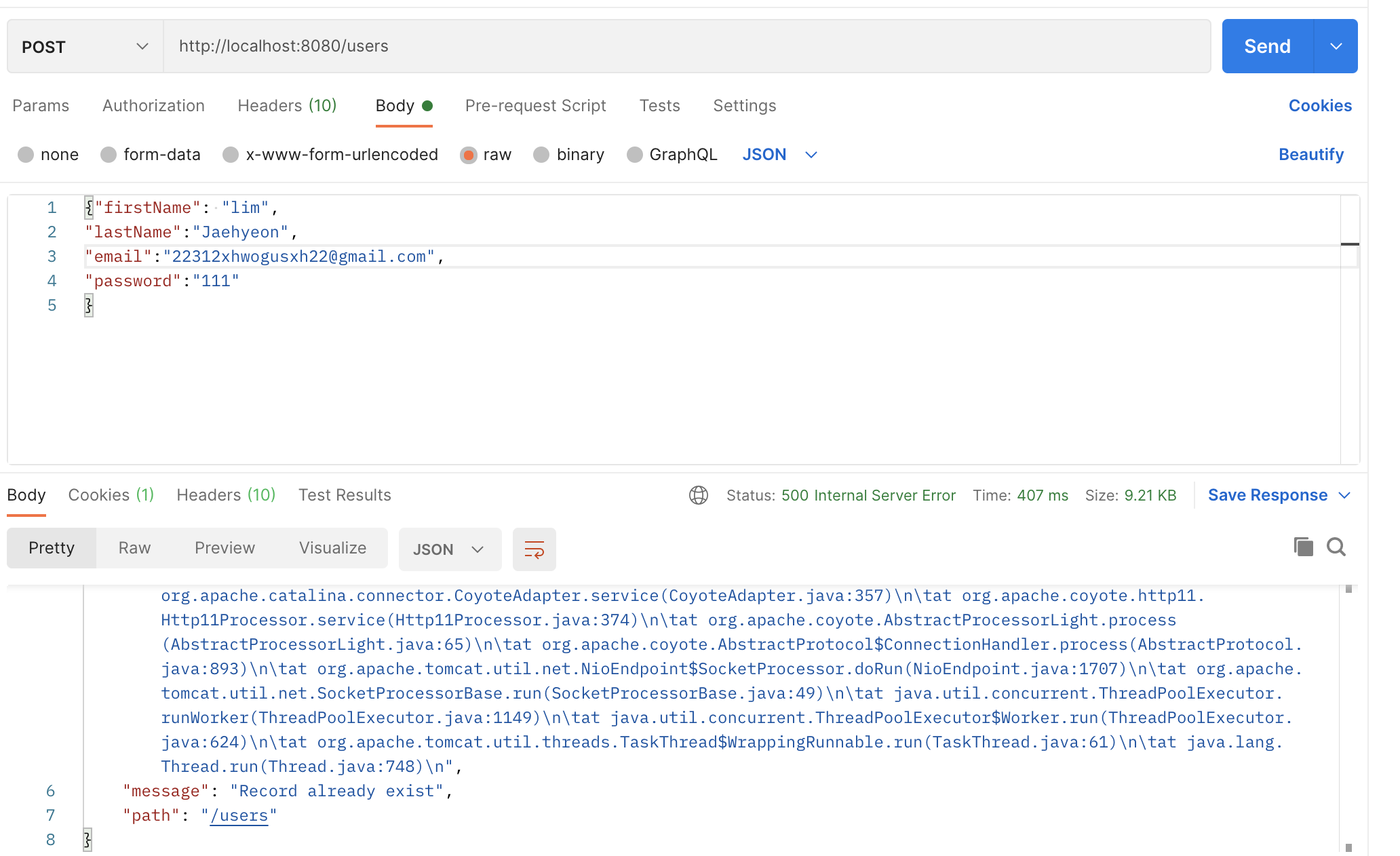The width and height of the screenshot is (1400, 856).
Task: Expand the request body JSON format dropdown
Action: pyautogui.click(x=779, y=155)
